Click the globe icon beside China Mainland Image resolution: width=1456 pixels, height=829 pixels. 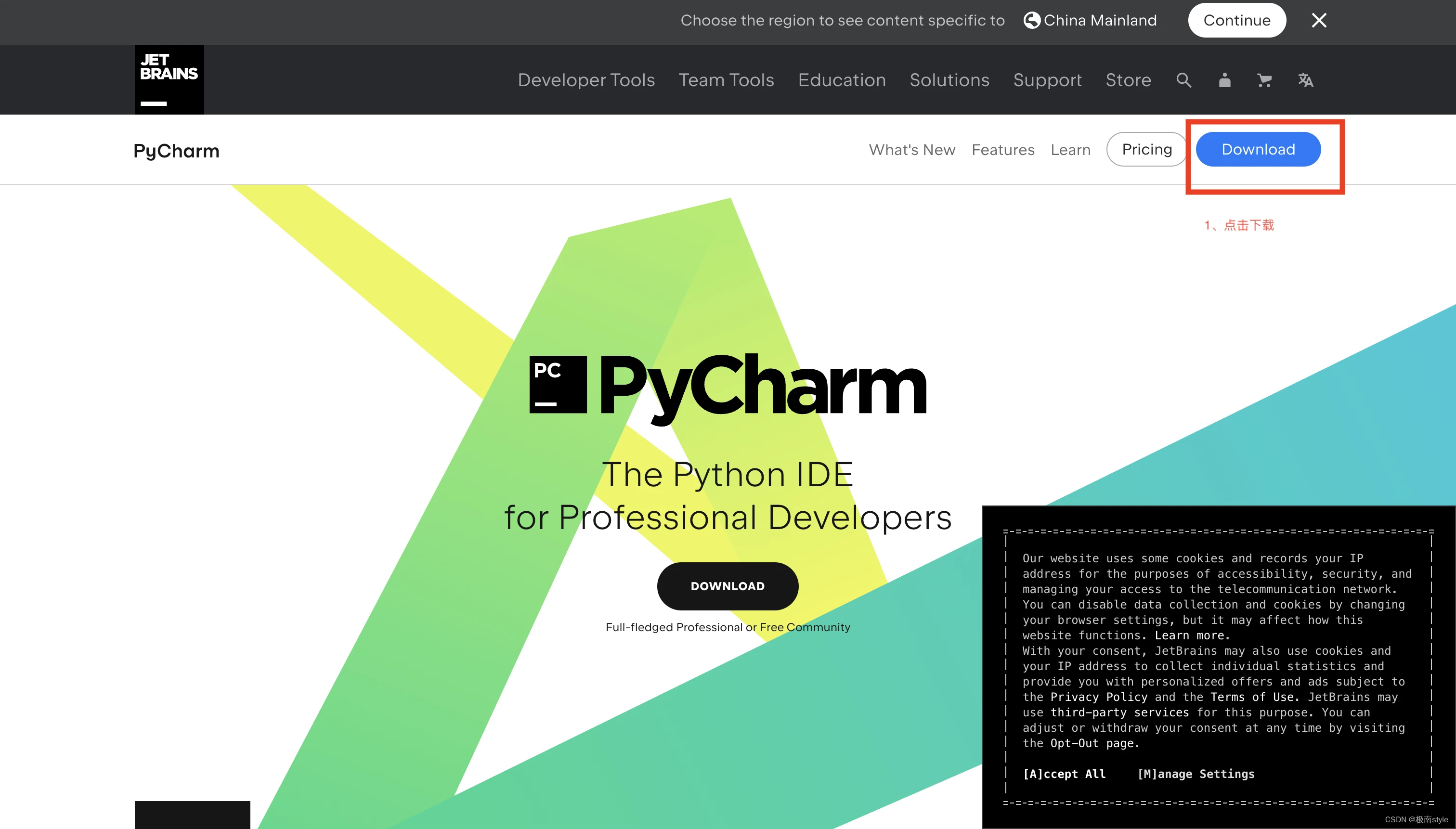(1031, 21)
